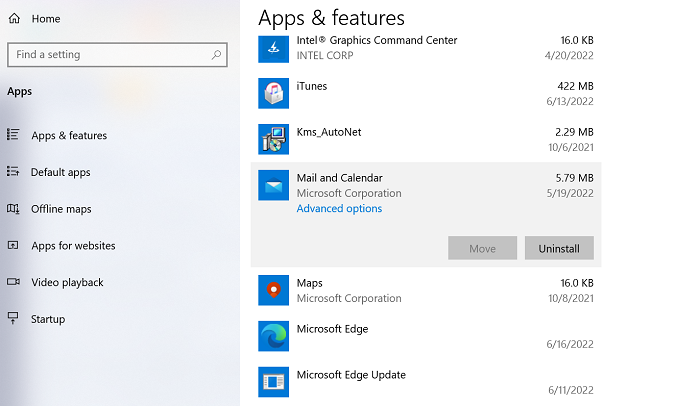Screen dimensions: 700x406
Task: Open the Startup section
Action: pyautogui.click(x=48, y=319)
